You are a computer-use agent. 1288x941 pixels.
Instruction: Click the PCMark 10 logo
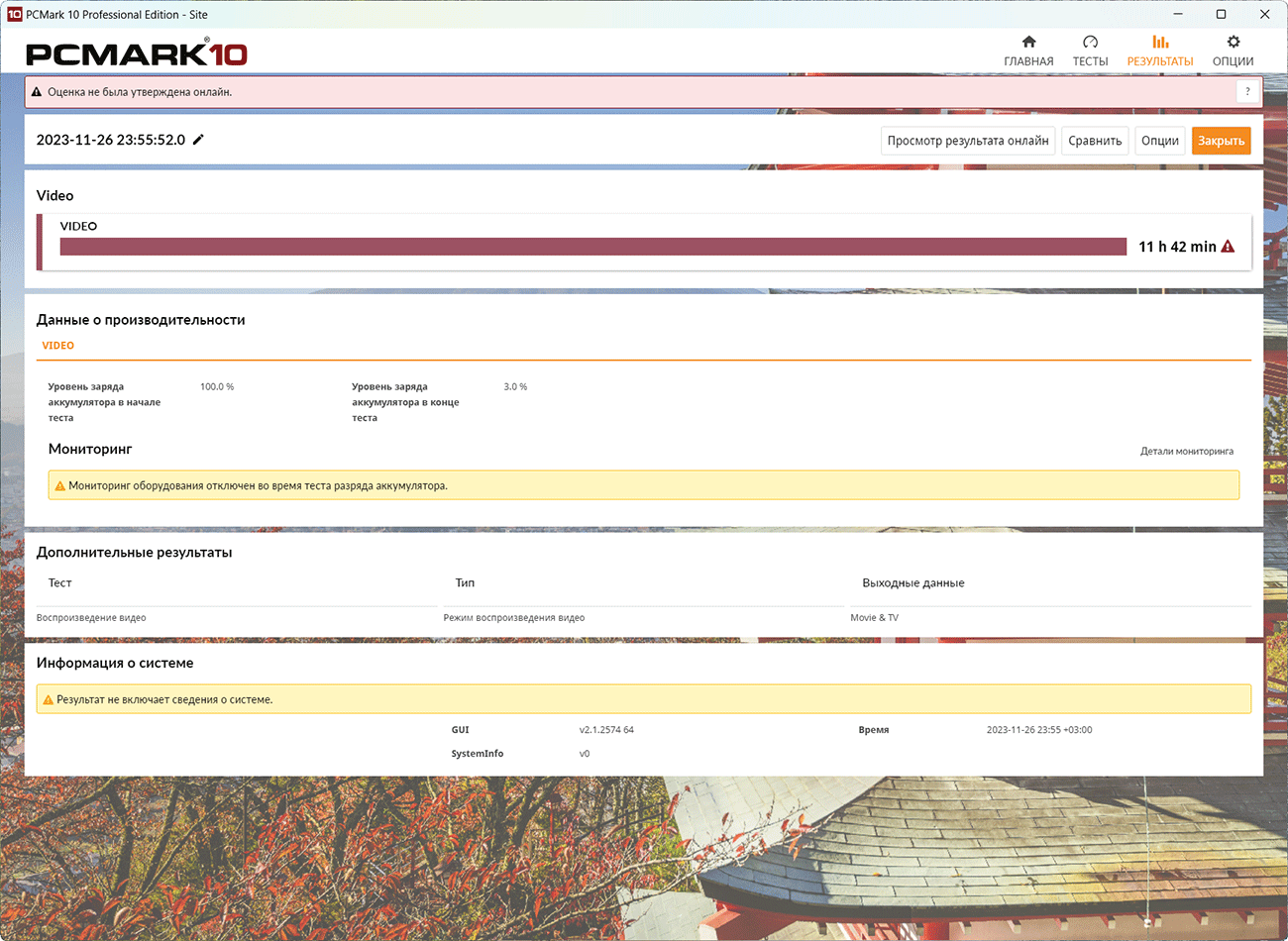137,53
